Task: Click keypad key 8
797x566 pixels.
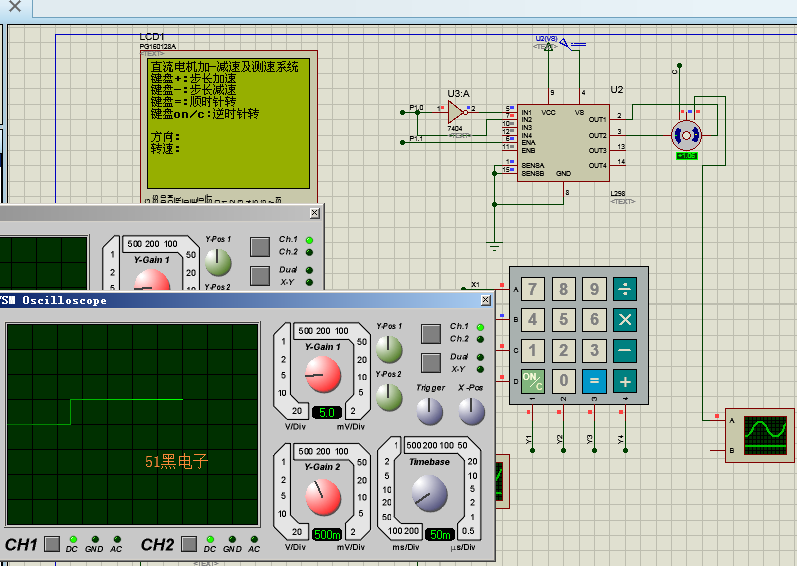Action: point(563,289)
